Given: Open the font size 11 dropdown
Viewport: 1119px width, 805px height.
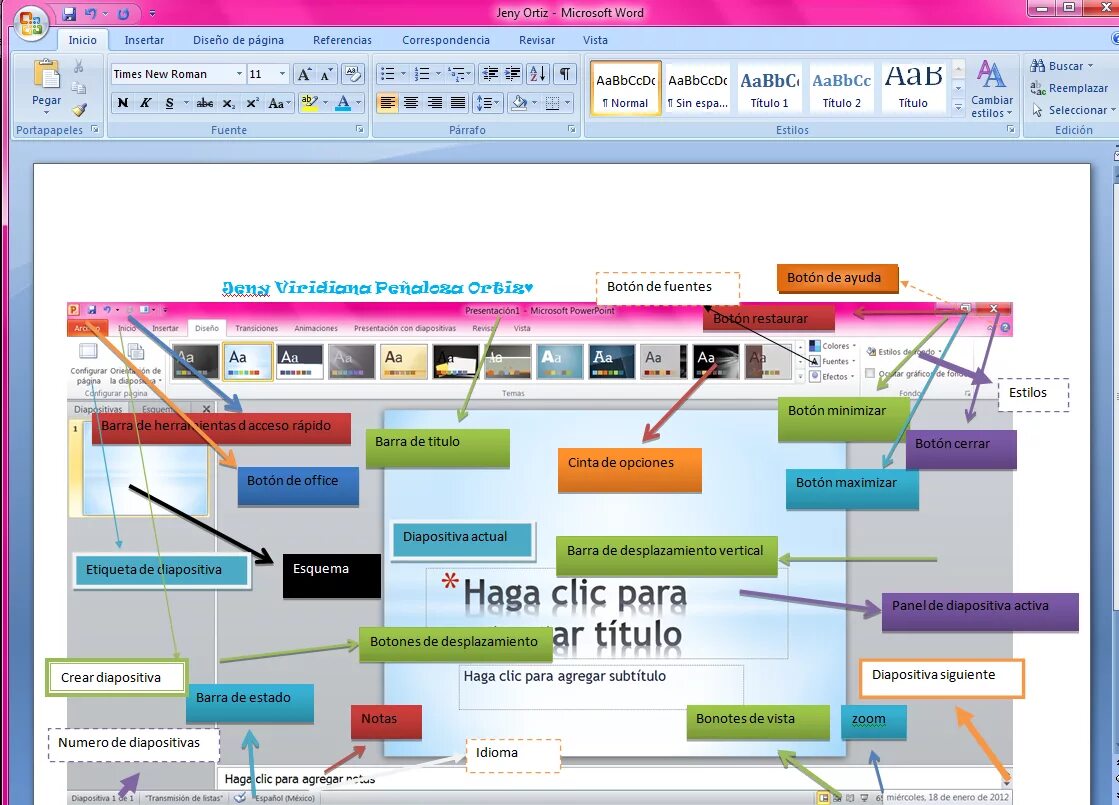Looking at the screenshot, I should pyautogui.click(x=283, y=74).
